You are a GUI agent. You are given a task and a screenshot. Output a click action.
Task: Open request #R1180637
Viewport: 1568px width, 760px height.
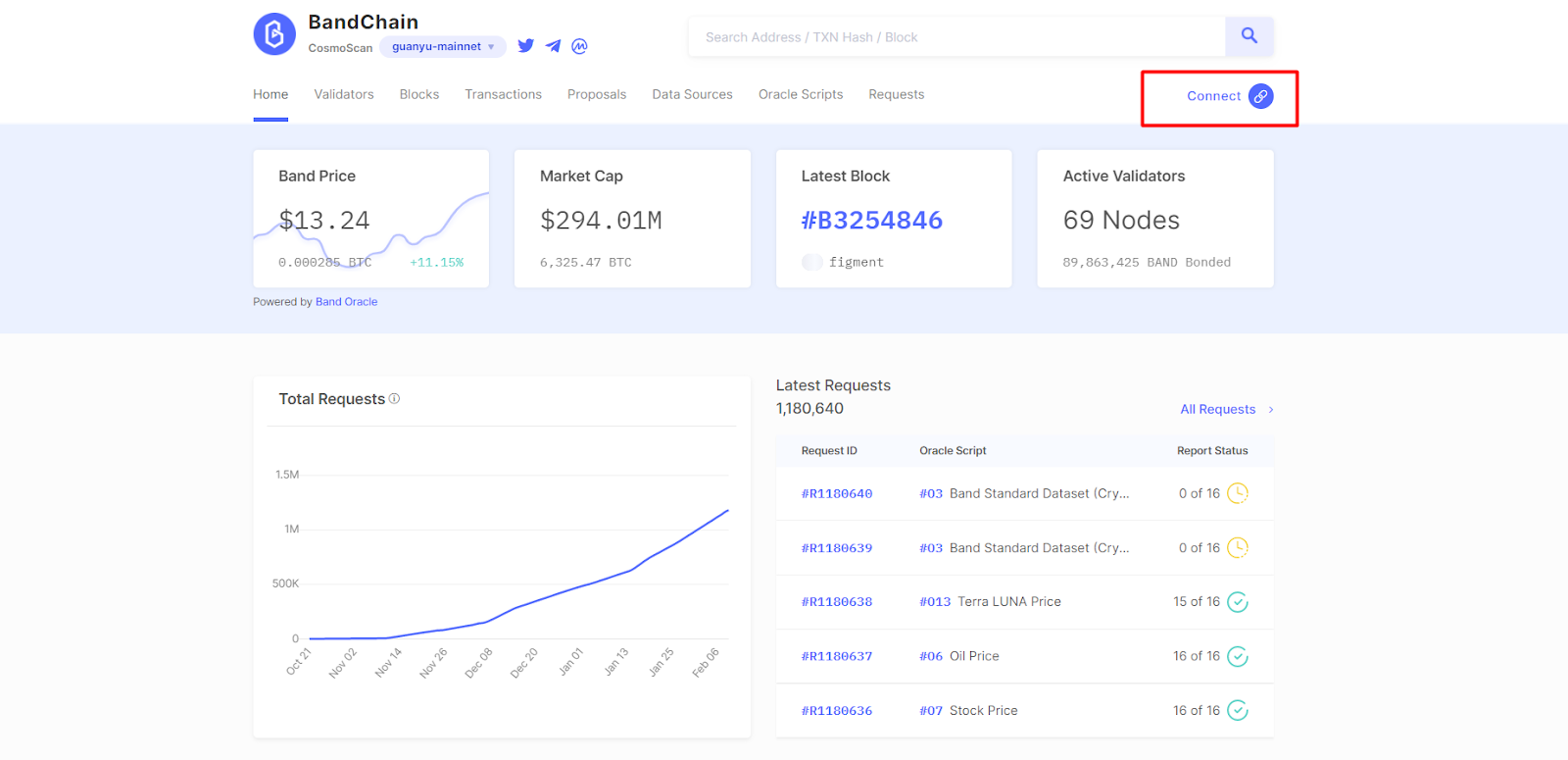(837, 657)
